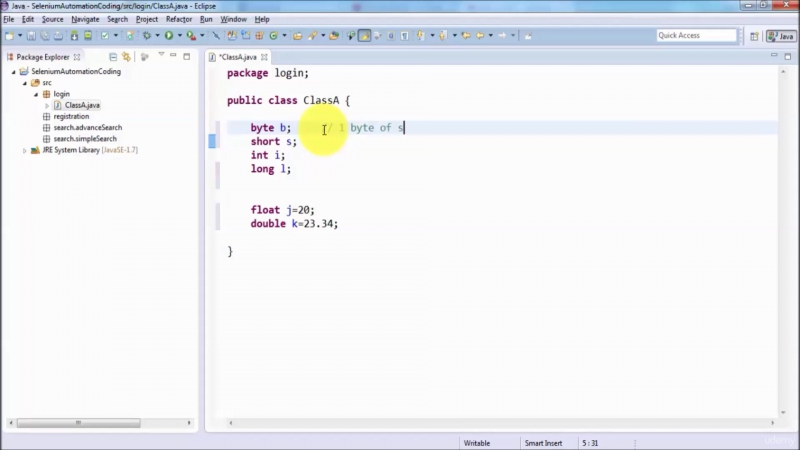The height and width of the screenshot is (450, 800).
Task: Open the External Tools dropdown arrow
Action: [202, 36]
